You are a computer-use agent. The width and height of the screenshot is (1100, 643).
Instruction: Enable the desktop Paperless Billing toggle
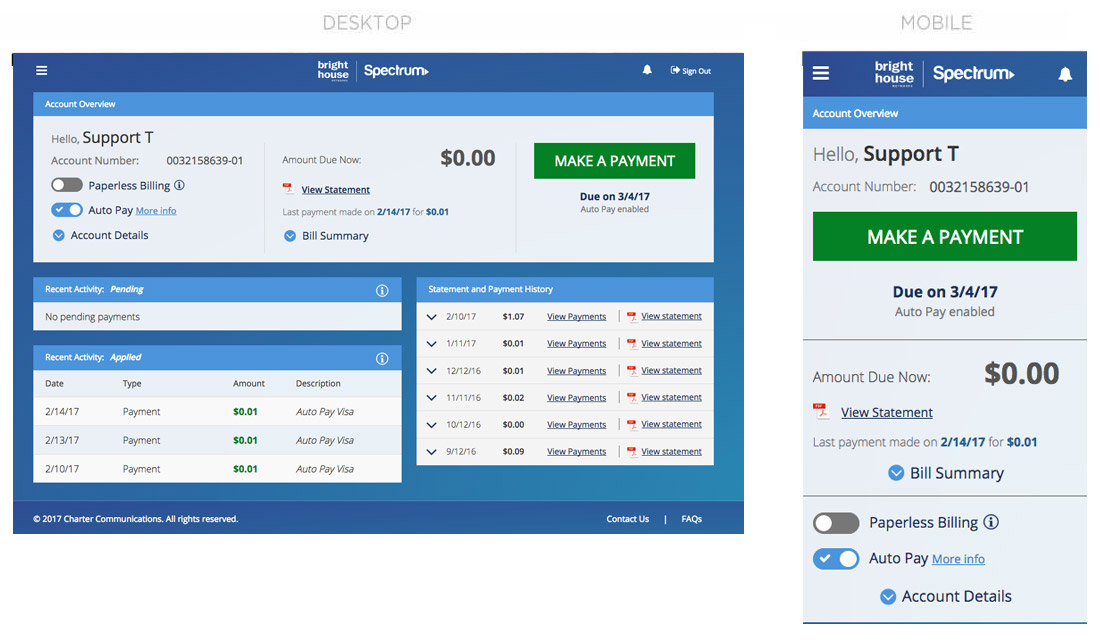tap(67, 185)
